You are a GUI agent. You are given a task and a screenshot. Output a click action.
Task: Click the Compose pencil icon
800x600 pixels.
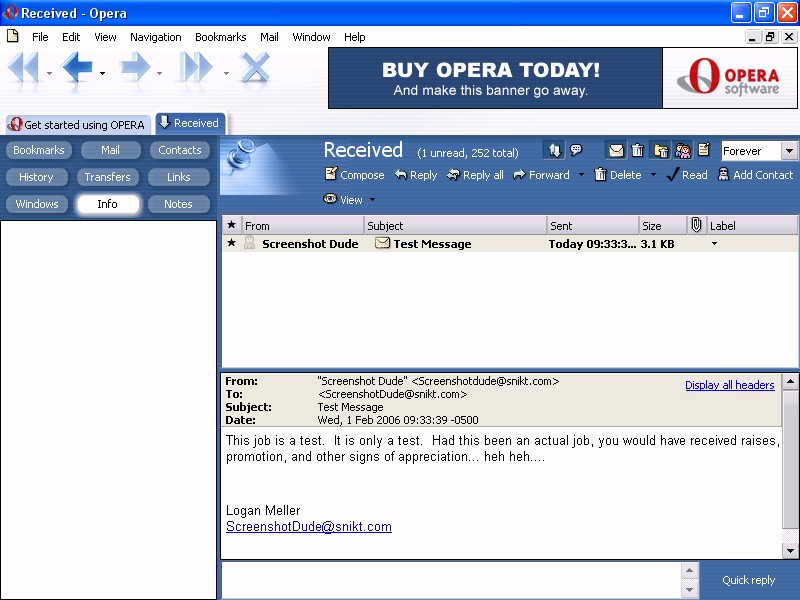[331, 174]
